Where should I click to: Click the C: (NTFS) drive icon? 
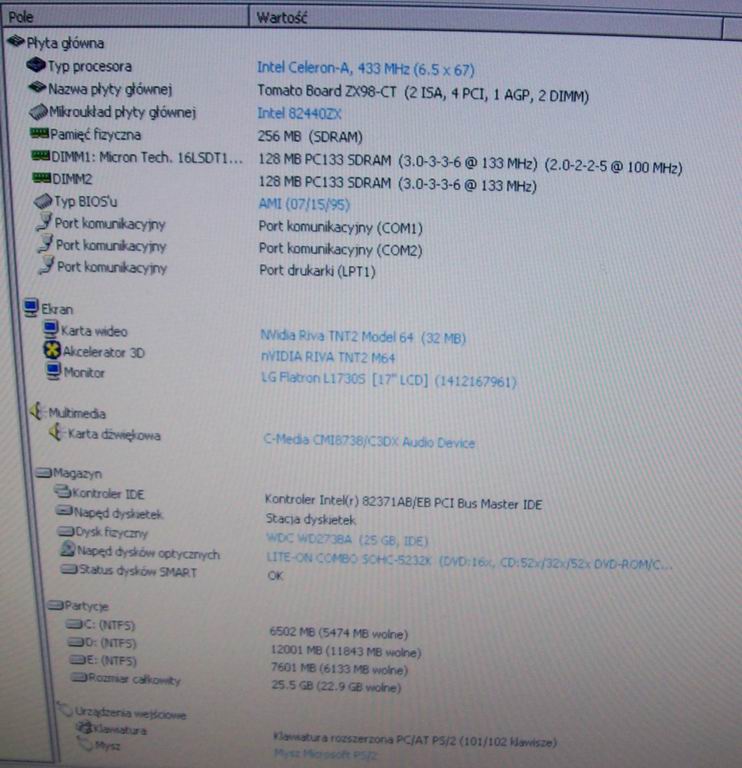tap(74, 624)
